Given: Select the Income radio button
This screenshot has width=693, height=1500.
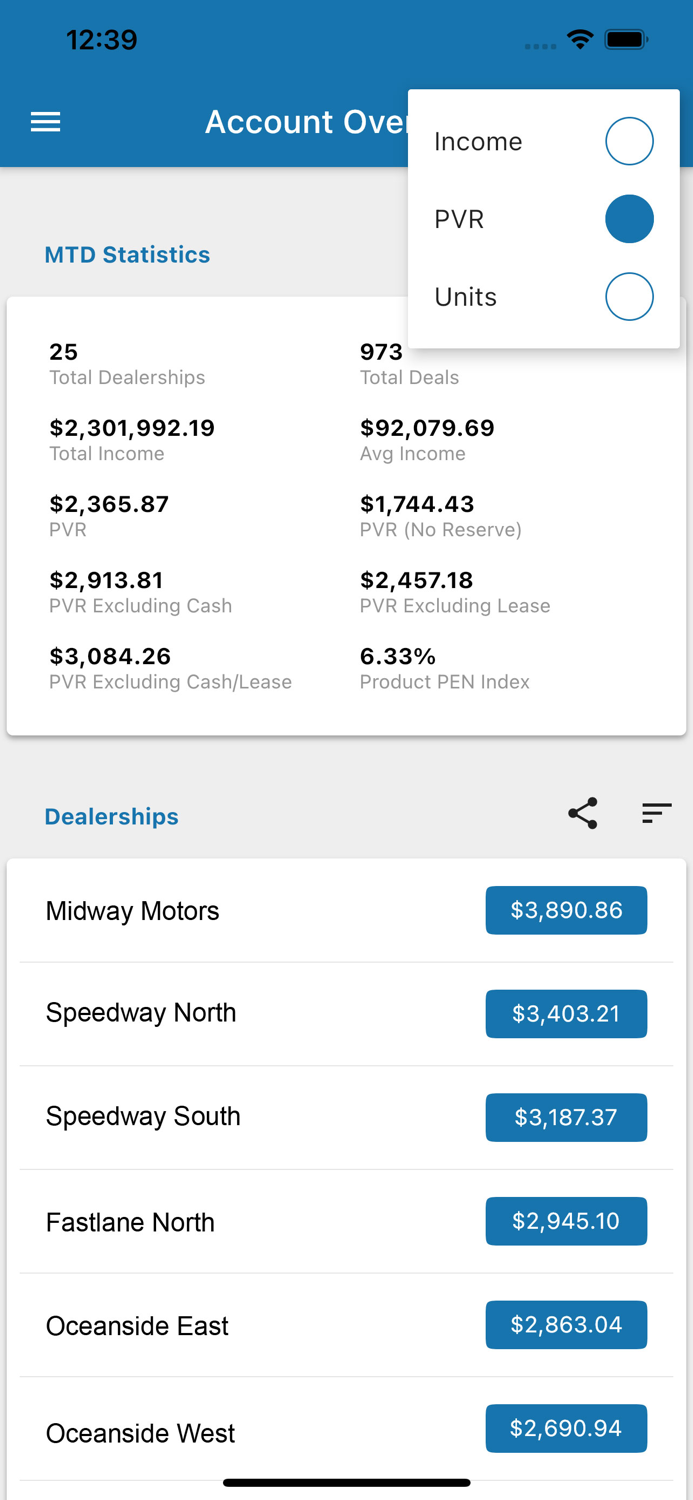Looking at the screenshot, I should (x=629, y=141).
